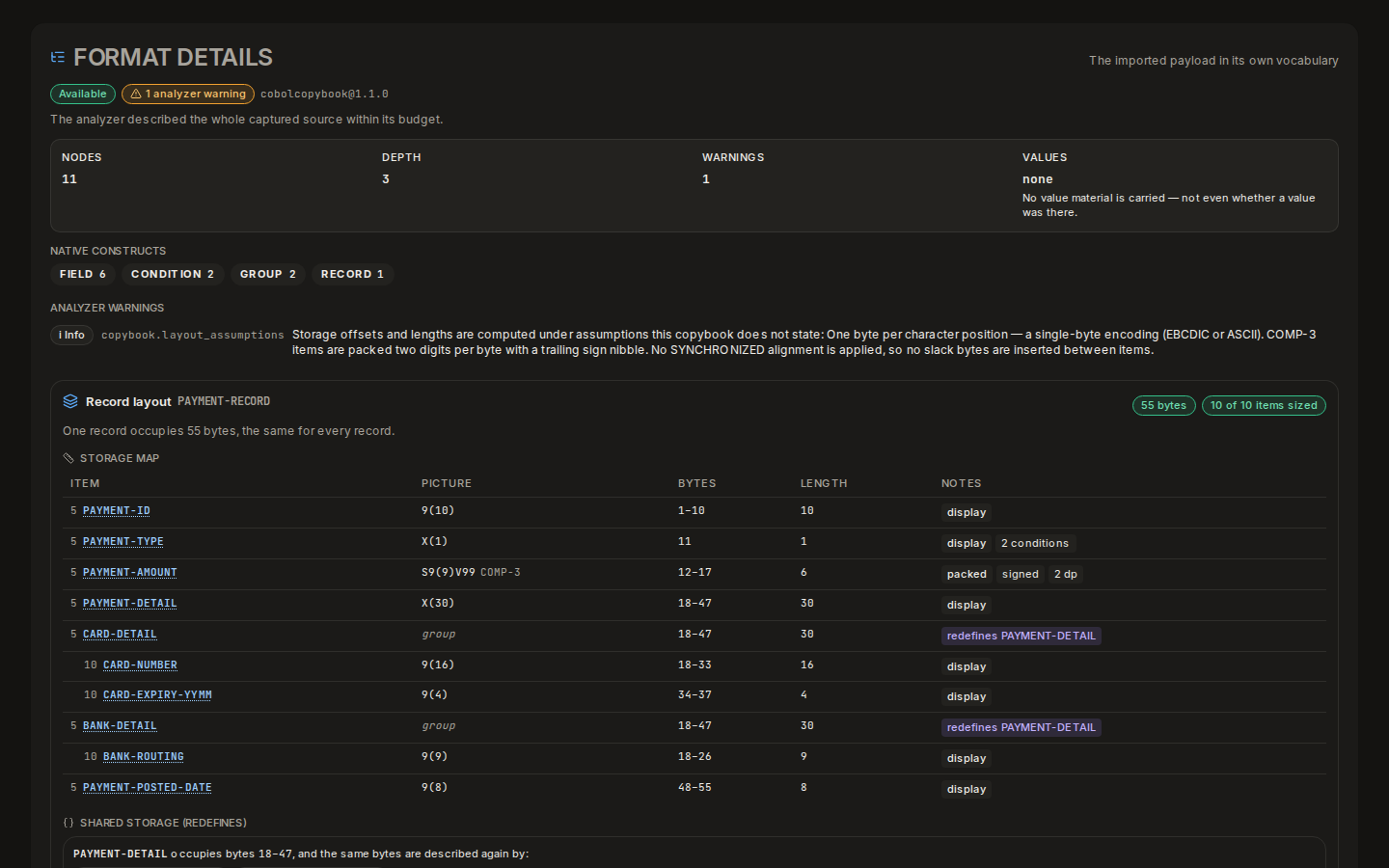Screen dimensions: 1389x868
Task: Open the CARD-EXPIRY-YYMM item link
Action: 157,694
